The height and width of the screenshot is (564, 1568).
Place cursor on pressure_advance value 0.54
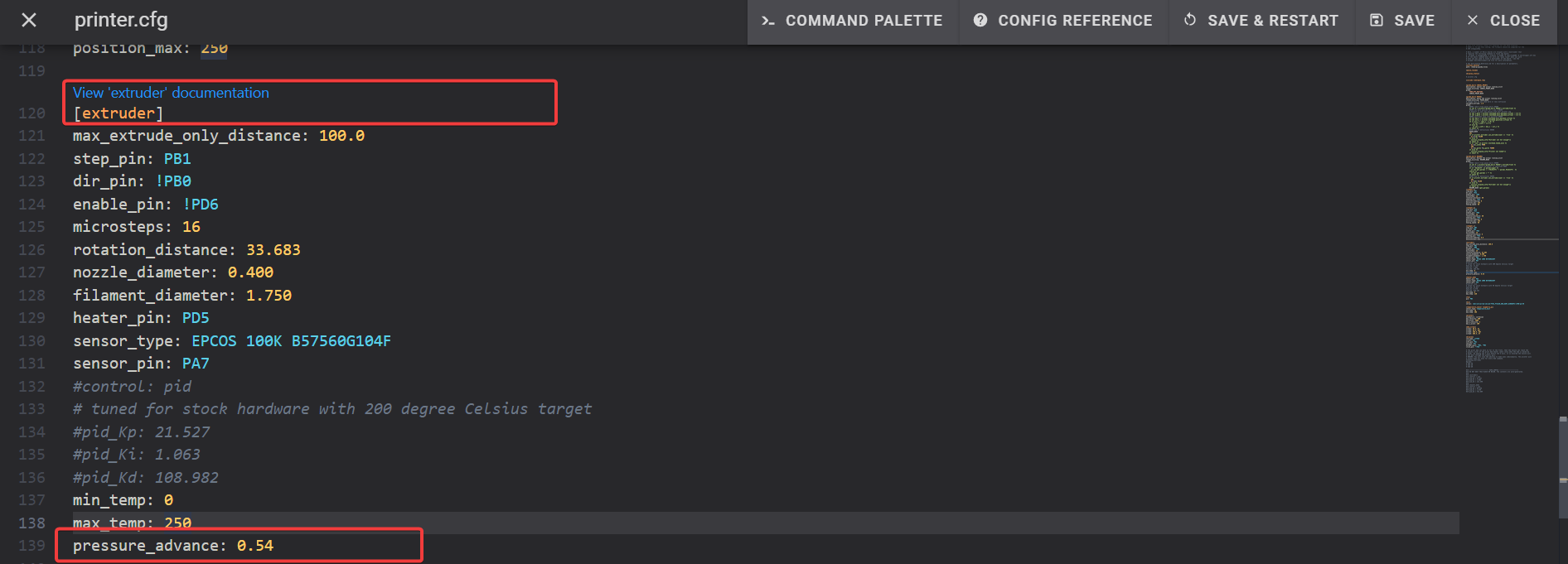point(255,546)
